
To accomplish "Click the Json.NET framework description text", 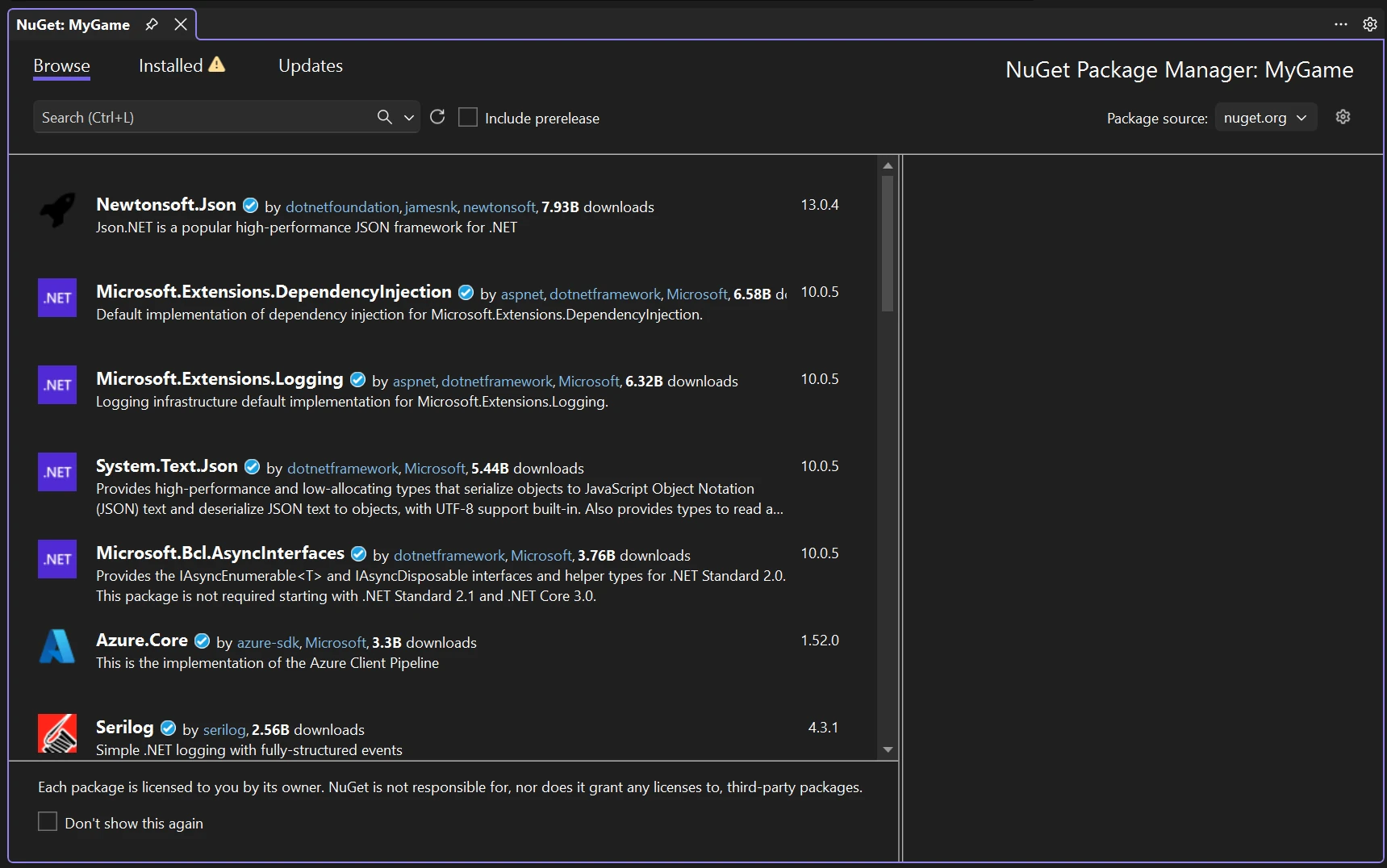I will click(x=307, y=227).
